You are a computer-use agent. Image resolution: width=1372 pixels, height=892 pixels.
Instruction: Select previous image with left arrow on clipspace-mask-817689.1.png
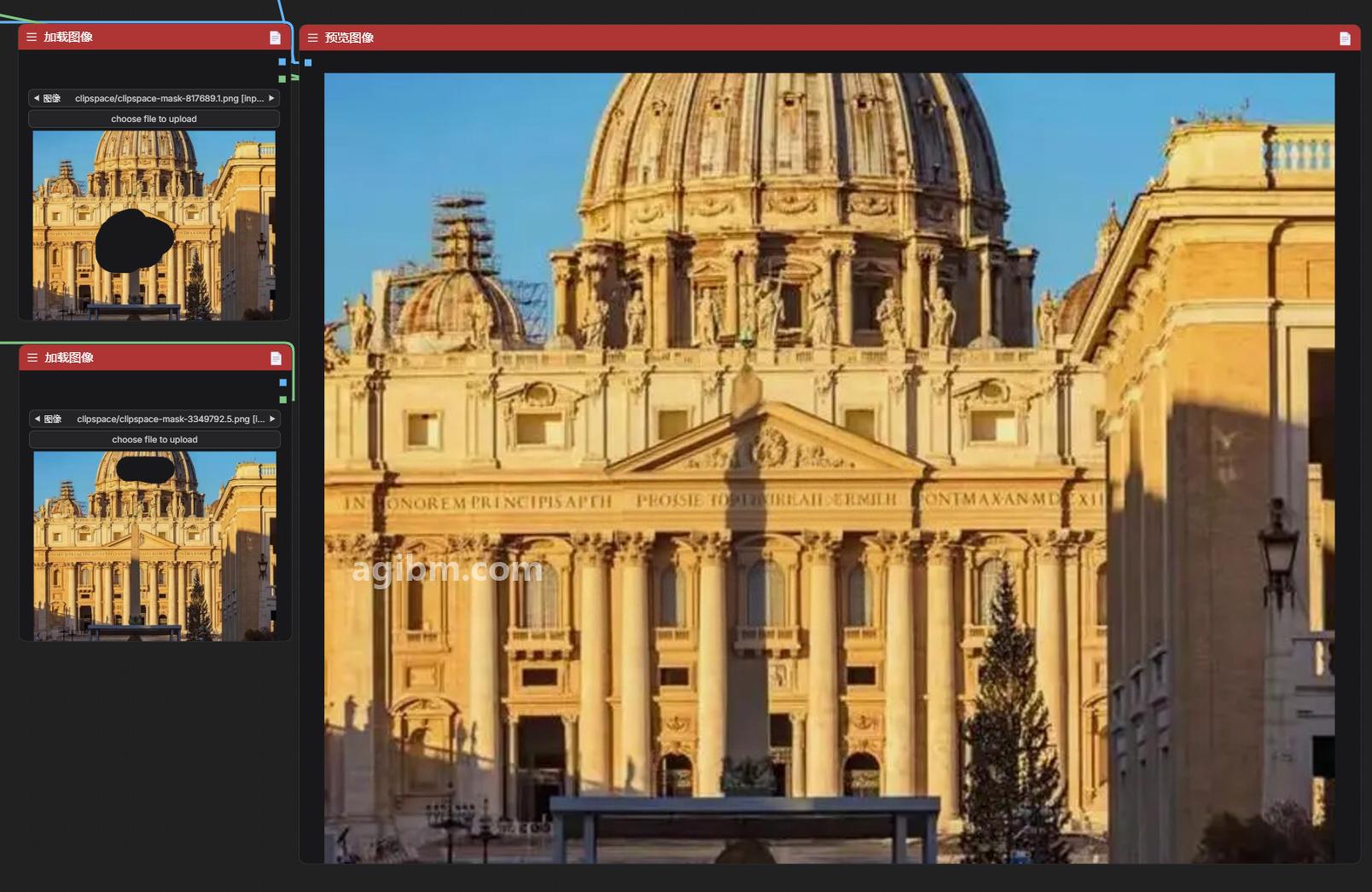(x=36, y=98)
